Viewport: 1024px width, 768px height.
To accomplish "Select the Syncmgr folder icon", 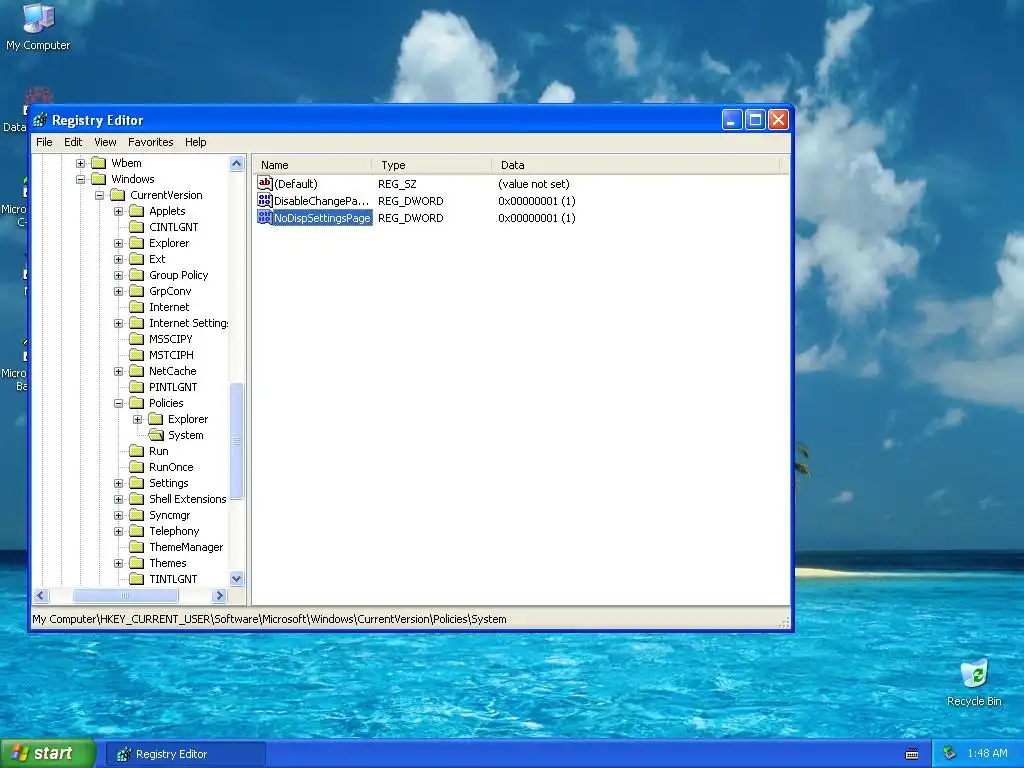I will pos(136,515).
